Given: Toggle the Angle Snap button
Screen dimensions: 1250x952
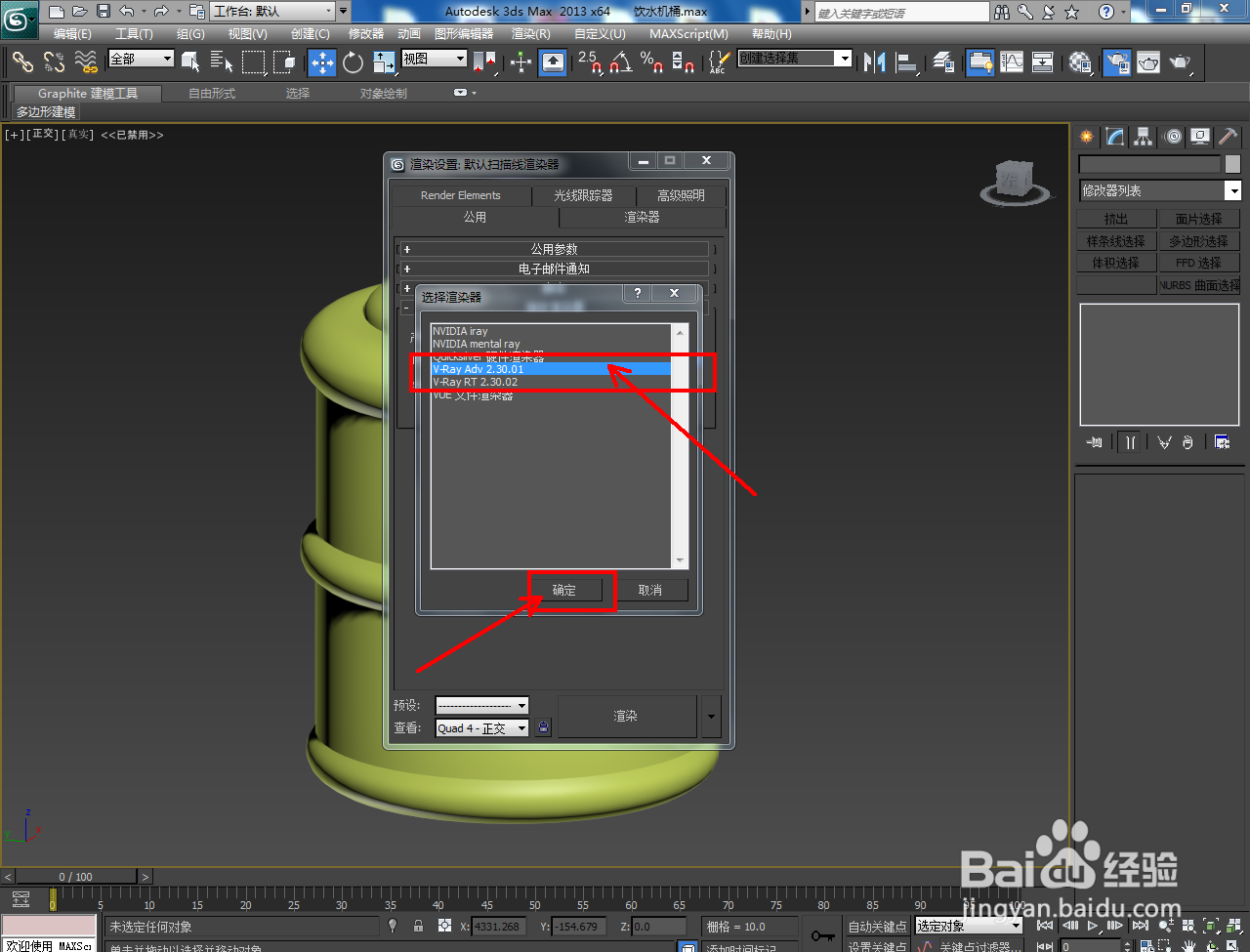Looking at the screenshot, I should [621, 62].
